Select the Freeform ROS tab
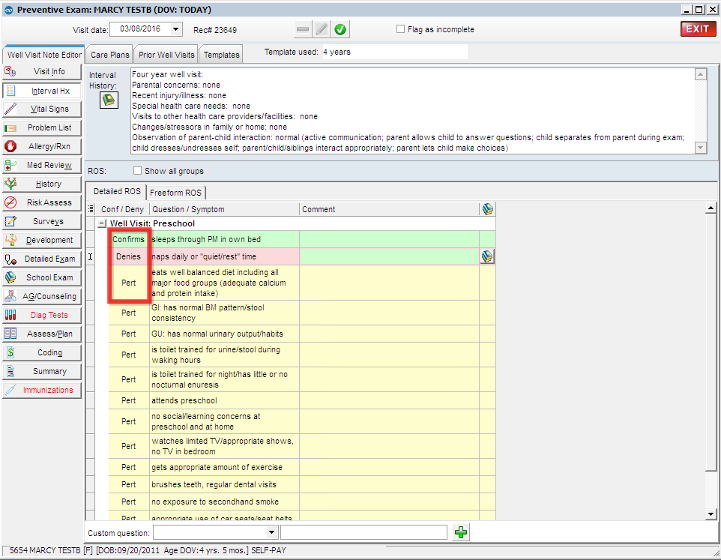The width and height of the screenshot is (721, 560). 175,193
